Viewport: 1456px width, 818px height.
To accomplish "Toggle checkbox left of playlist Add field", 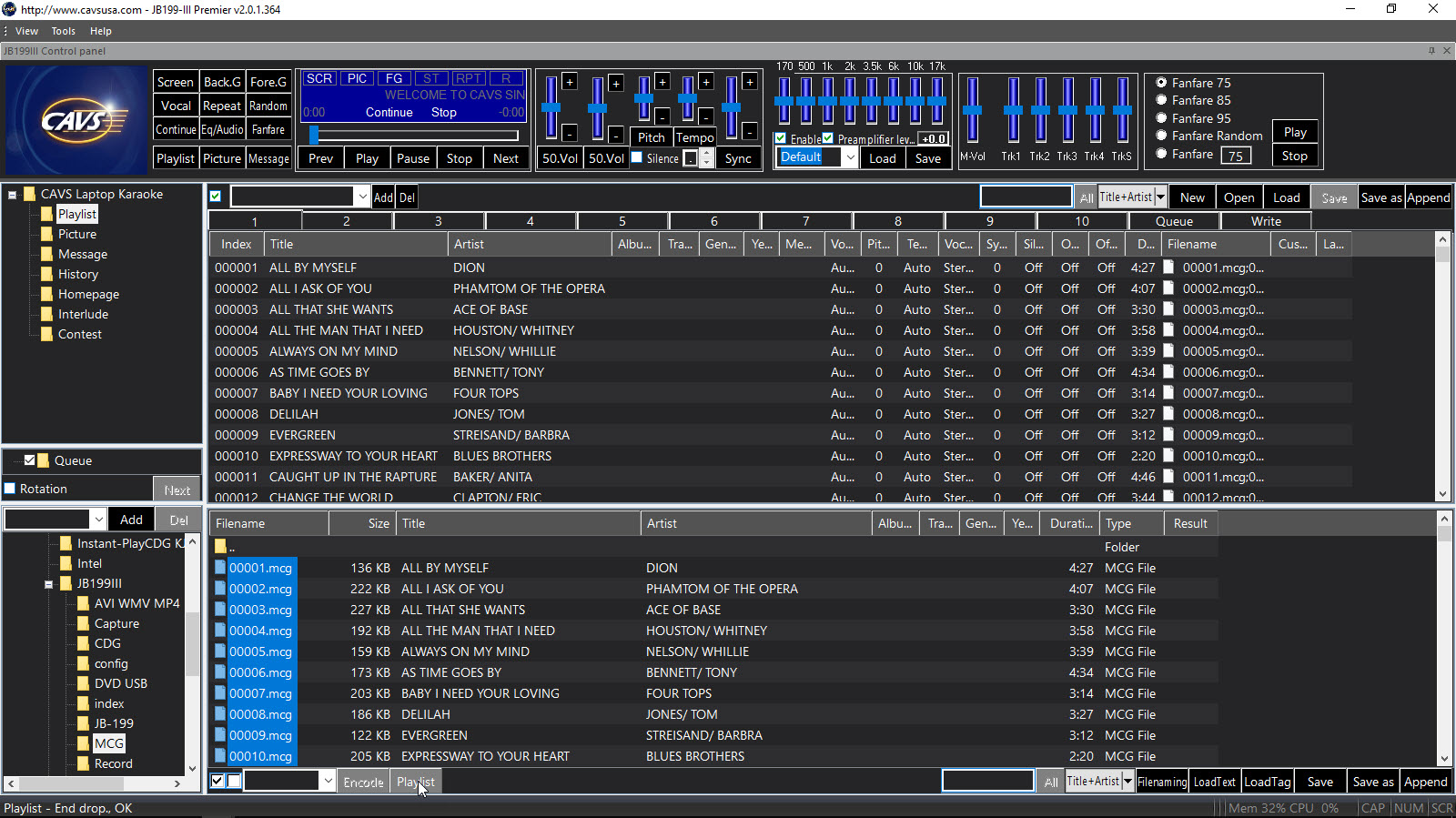I will 216,197.
